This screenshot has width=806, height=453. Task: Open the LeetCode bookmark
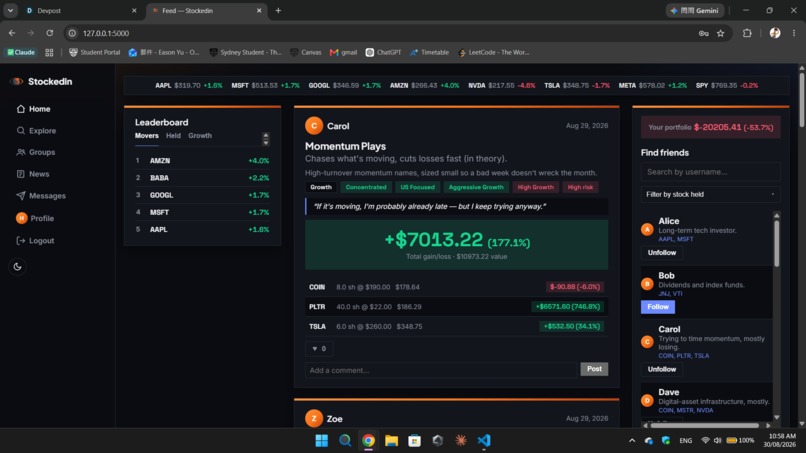(x=494, y=52)
